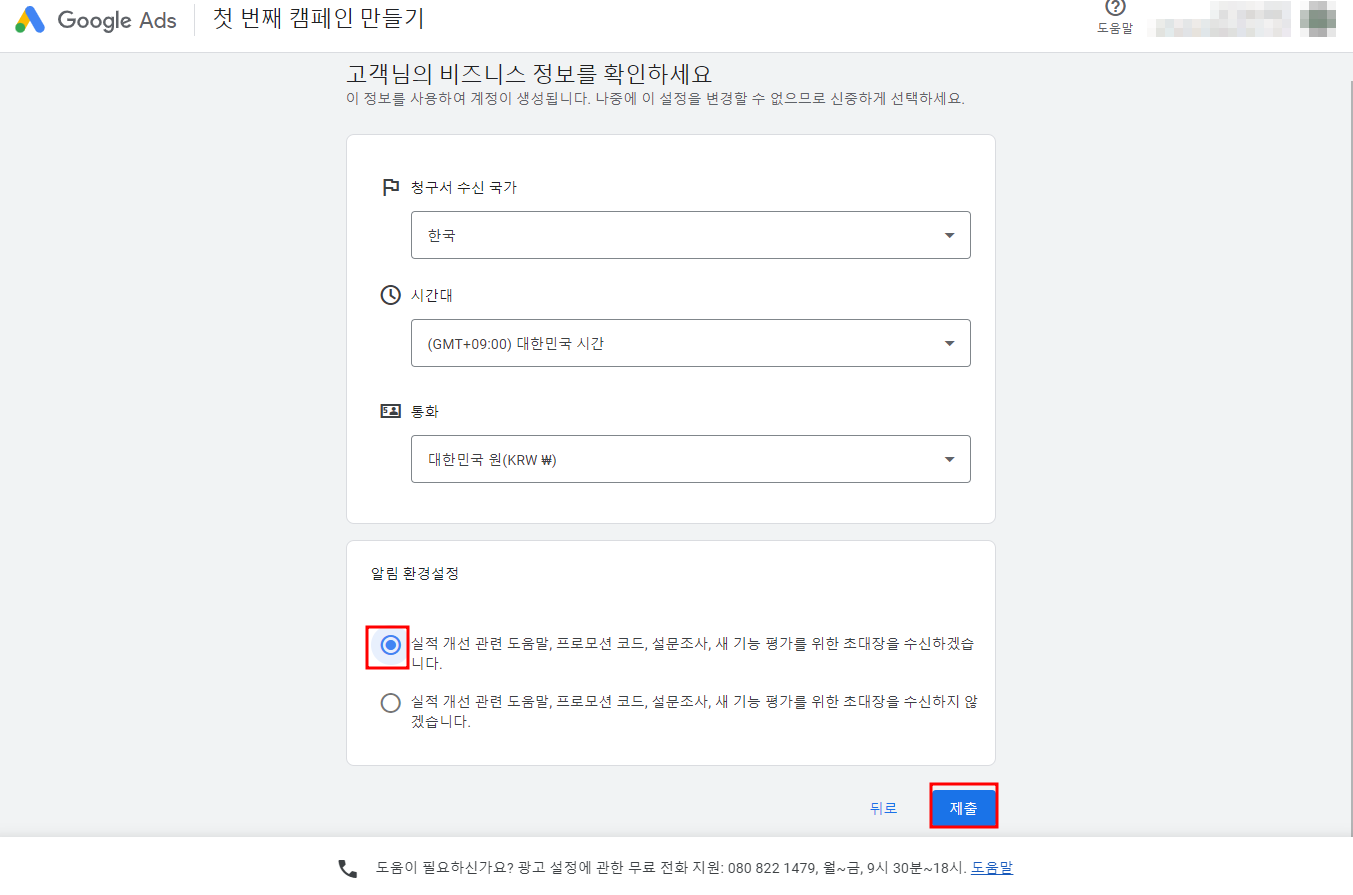1353x895 pixels.
Task: Click the clock icon beside 시간대
Action: coord(390,295)
